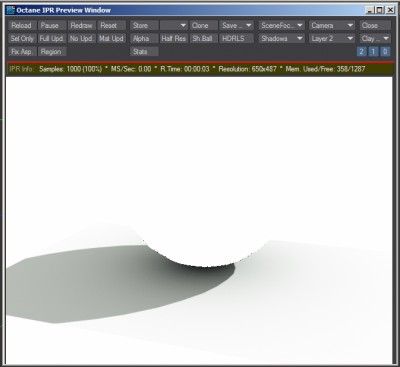Image resolution: width=400 pixels, height=367 pixels.
Task: Pause the IPR render
Action: click(52, 25)
